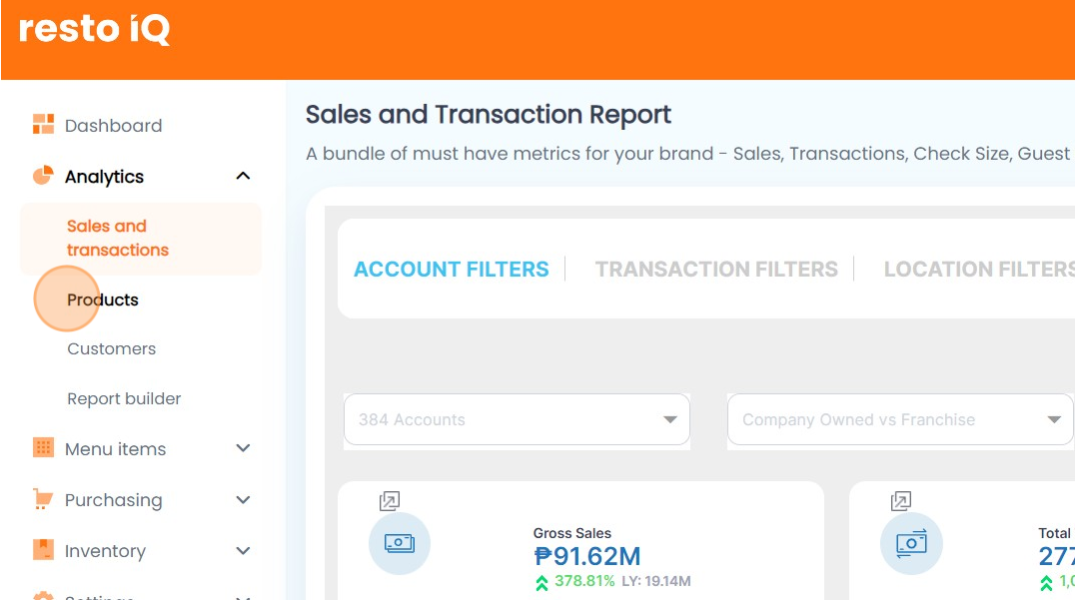Click the Inventory box icon
Image resolution: width=1076 pixels, height=600 pixels.
point(43,550)
